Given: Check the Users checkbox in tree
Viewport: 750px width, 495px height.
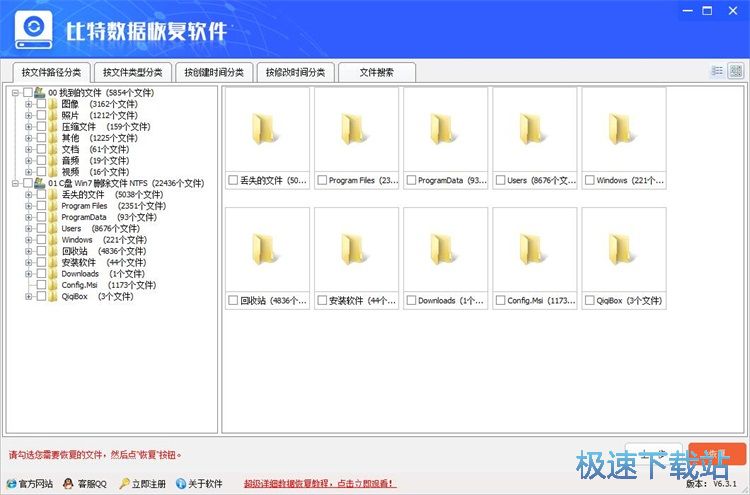Looking at the screenshot, I should click(41, 229).
